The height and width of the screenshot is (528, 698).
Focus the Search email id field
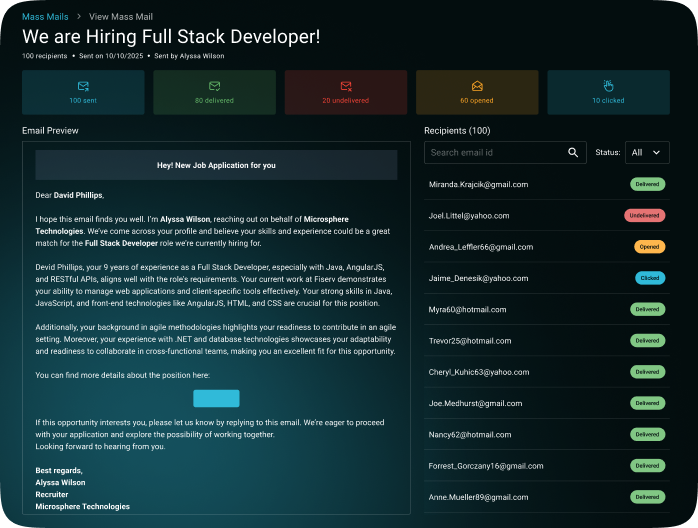[505, 153]
